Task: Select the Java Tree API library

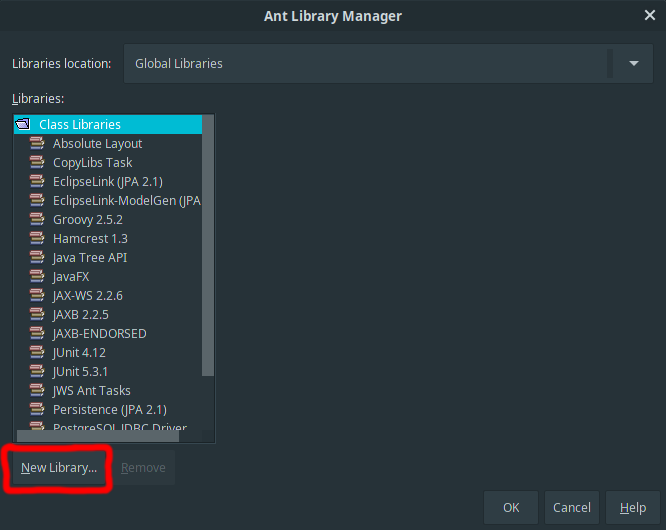Action: coord(90,258)
